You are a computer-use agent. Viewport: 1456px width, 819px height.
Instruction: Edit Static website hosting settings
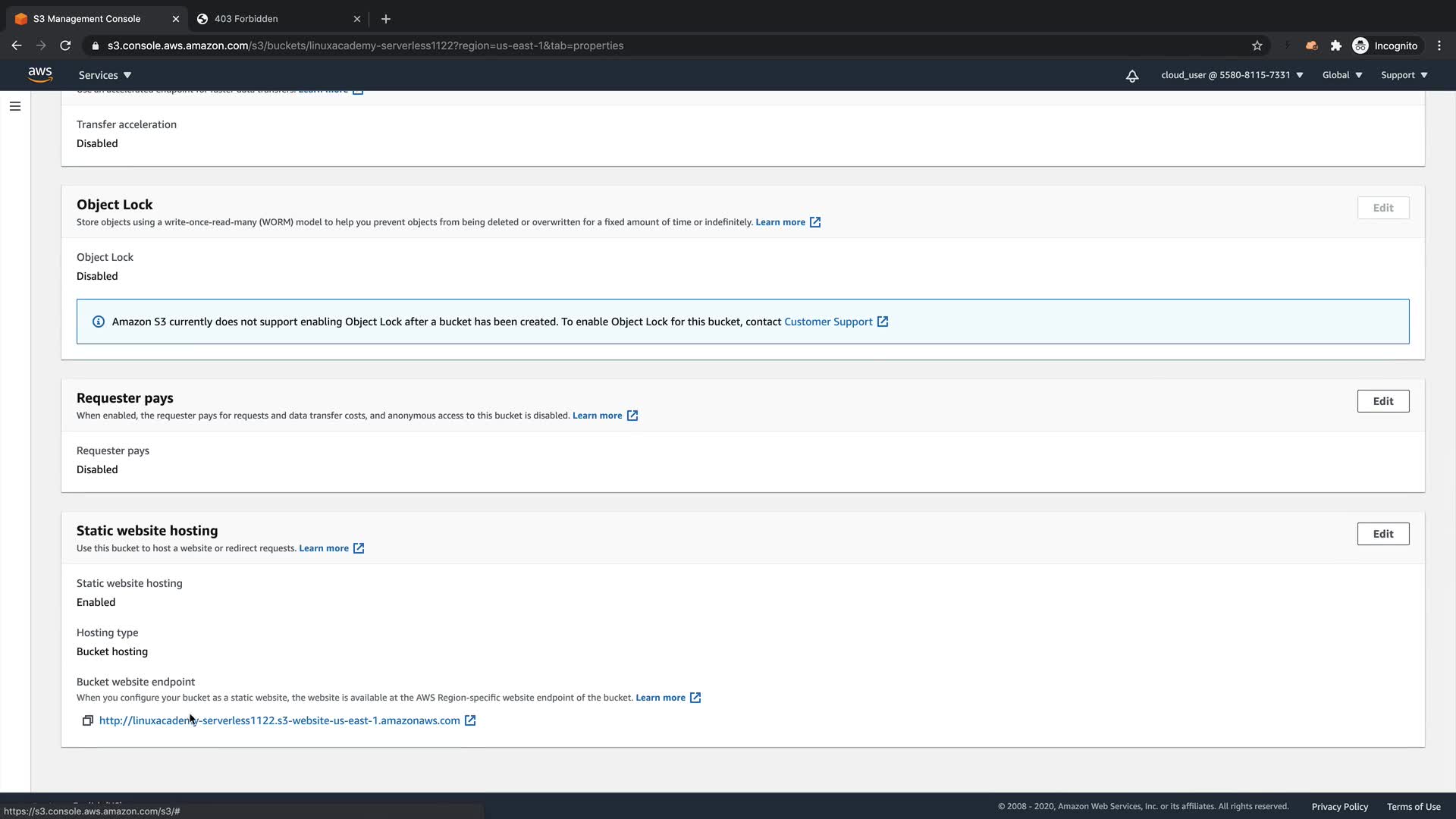(1382, 534)
